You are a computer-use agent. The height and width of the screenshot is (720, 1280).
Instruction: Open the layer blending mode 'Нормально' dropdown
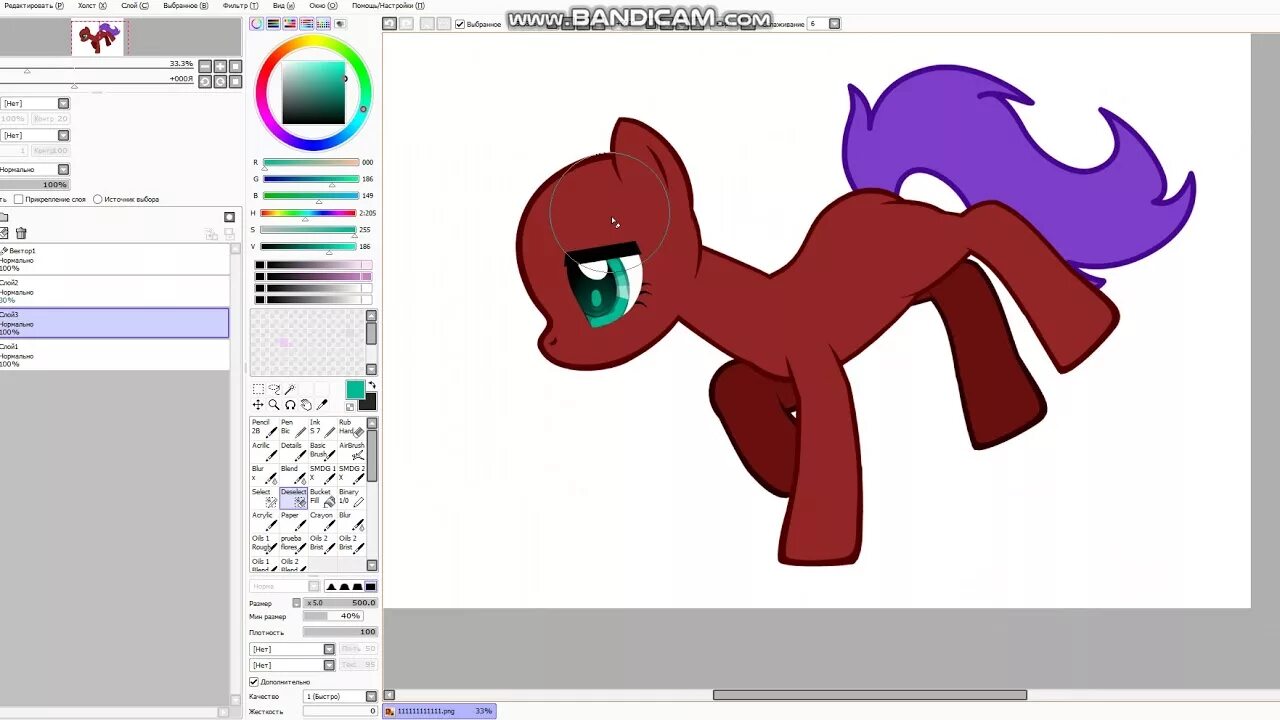(x=63, y=170)
